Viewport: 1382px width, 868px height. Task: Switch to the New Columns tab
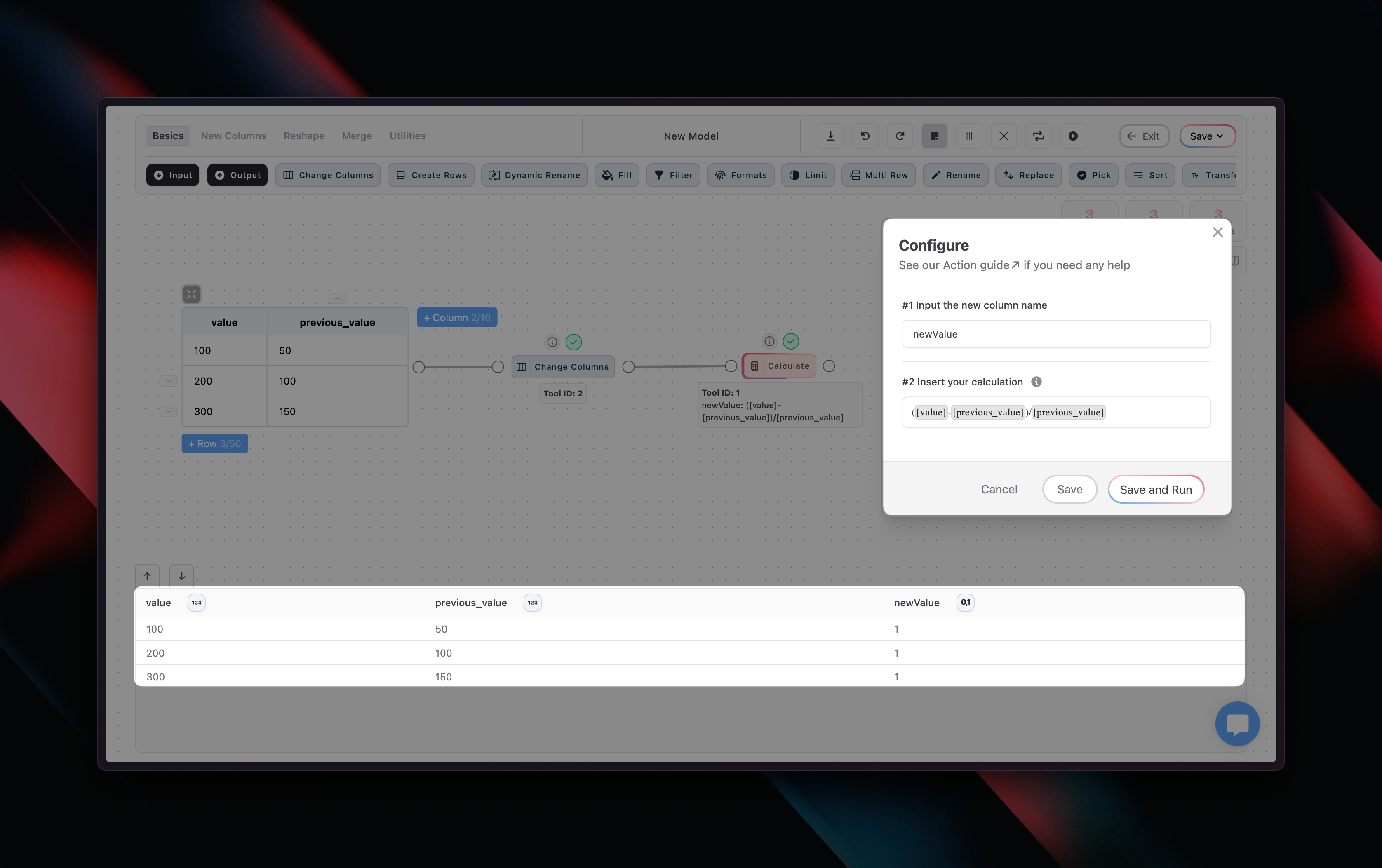(x=233, y=136)
